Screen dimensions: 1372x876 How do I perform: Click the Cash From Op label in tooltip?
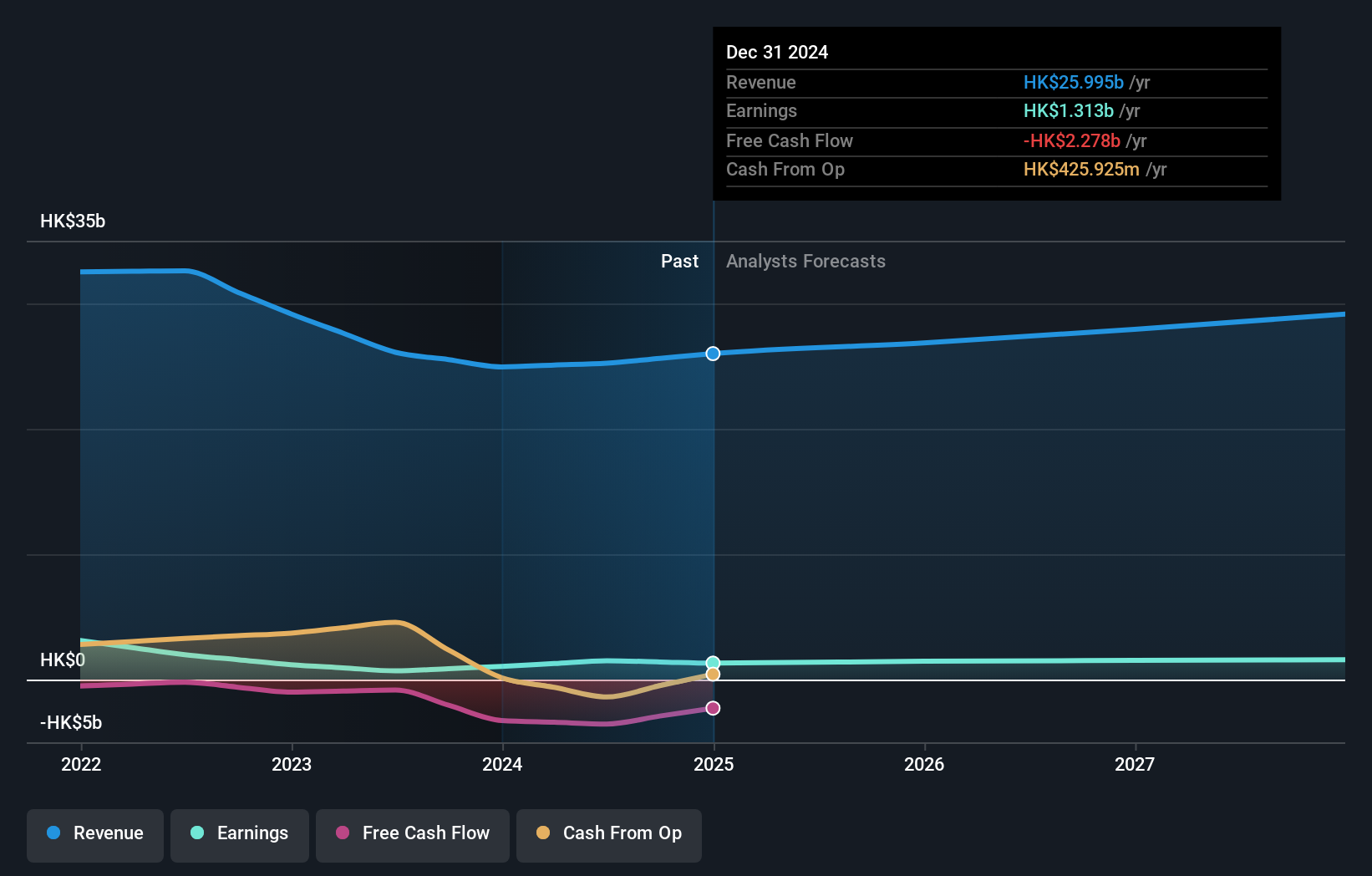[x=785, y=170]
